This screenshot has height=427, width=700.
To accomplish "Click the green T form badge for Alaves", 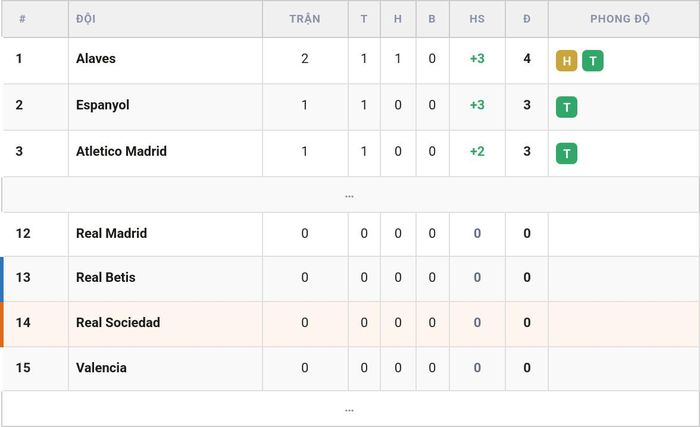I will (593, 61).
